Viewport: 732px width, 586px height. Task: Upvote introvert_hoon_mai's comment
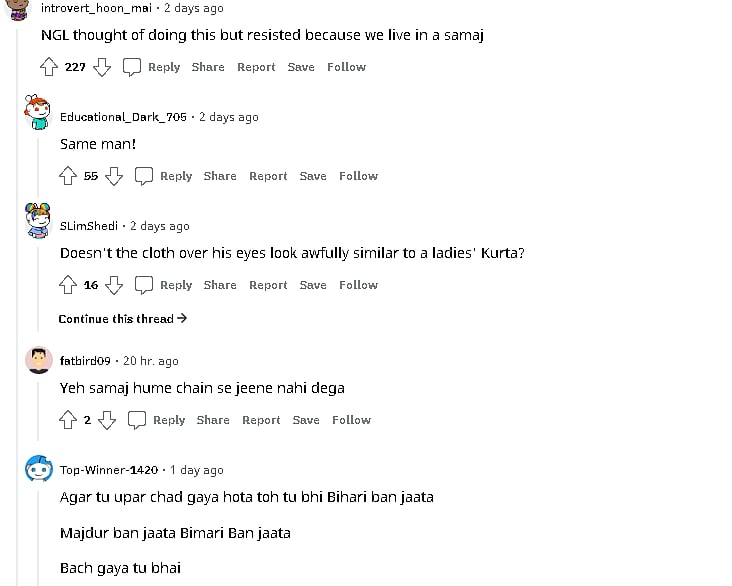click(48, 67)
